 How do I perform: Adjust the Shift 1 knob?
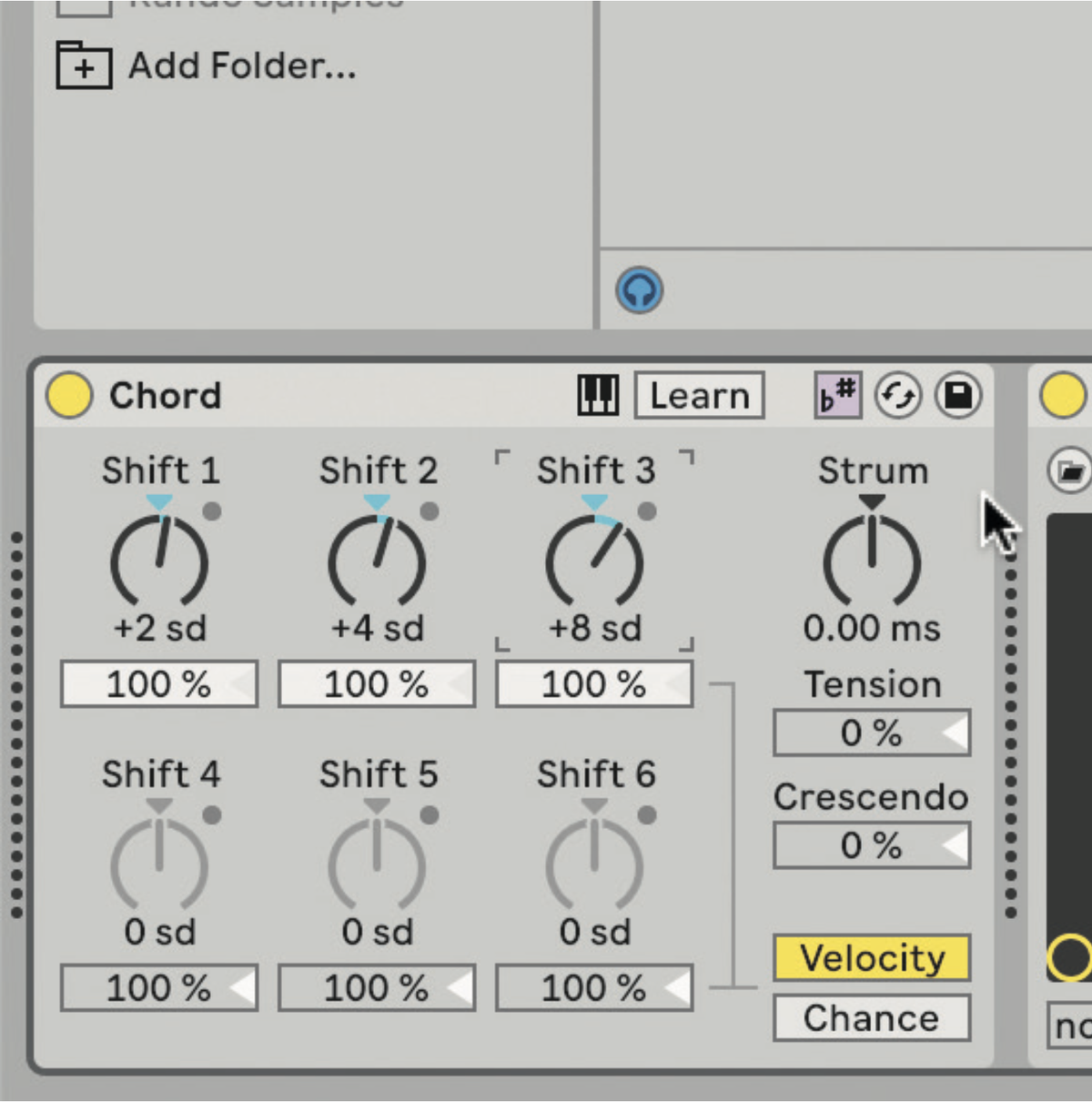pyautogui.click(x=159, y=560)
